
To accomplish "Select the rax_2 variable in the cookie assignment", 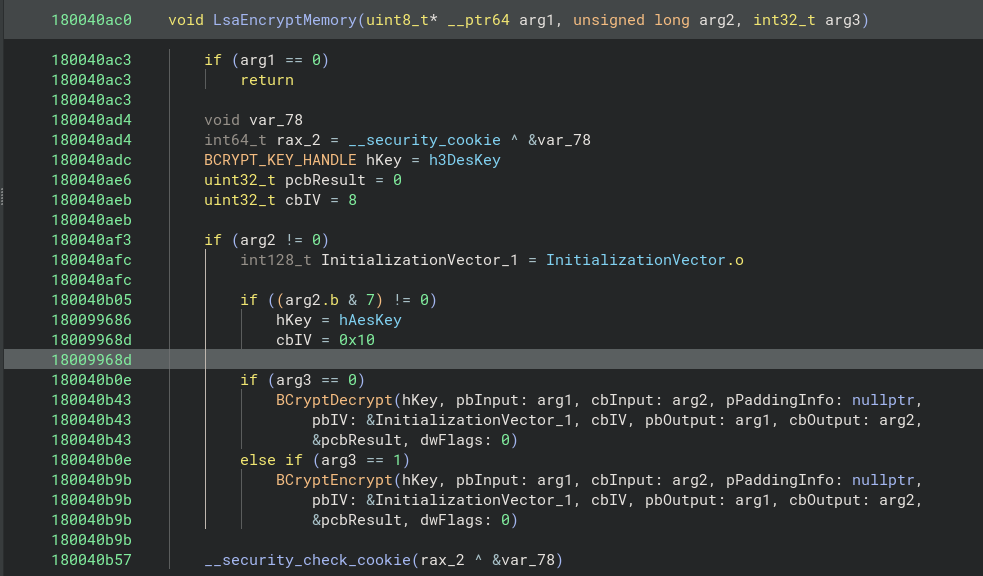I will point(298,140).
